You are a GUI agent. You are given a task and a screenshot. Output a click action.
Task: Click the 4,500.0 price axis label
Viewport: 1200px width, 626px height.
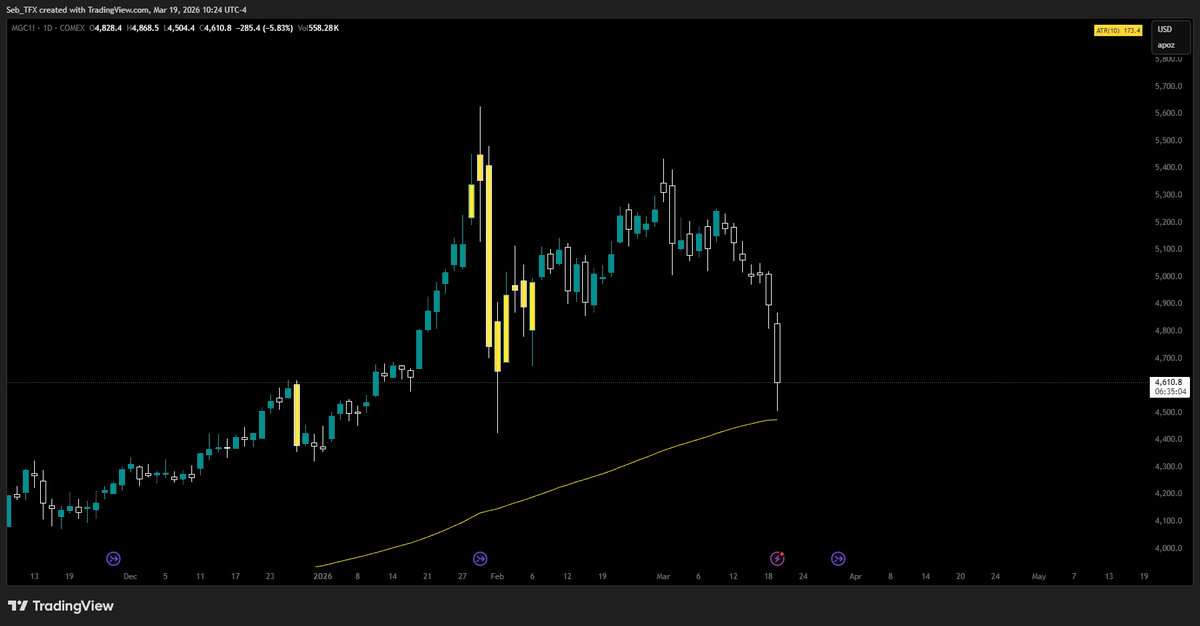[x=1170, y=412]
